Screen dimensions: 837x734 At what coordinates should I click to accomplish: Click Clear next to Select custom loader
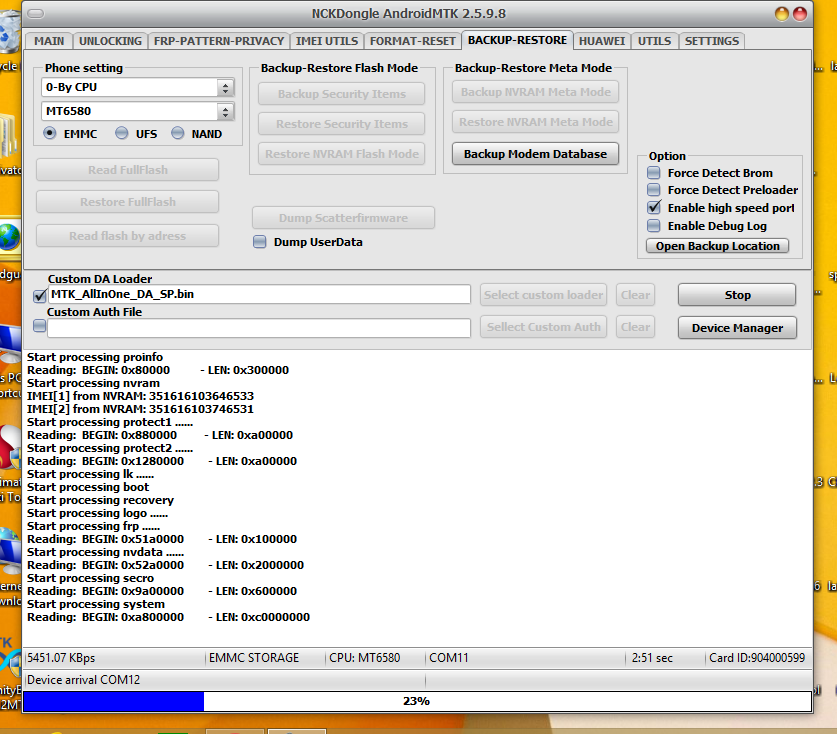[635, 295]
